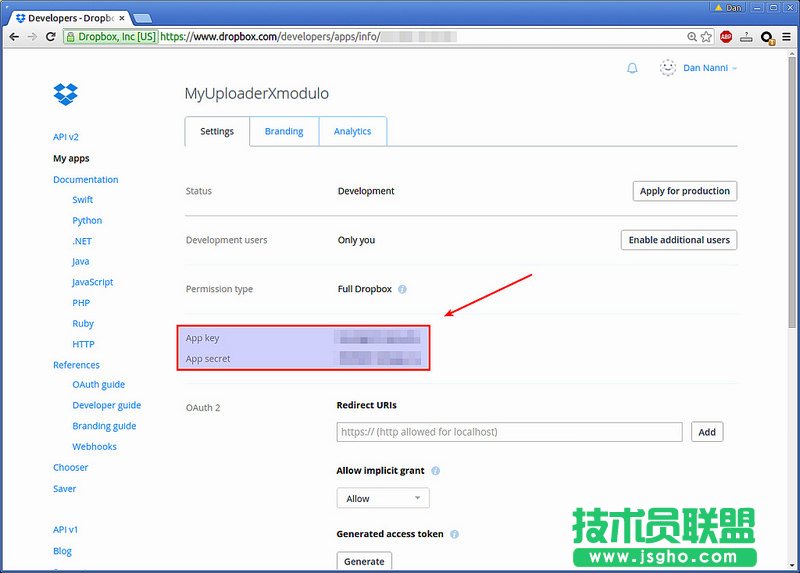This screenshot has height=573, width=800.
Task: Click the Dropbox logo in the sidebar
Action: point(65,94)
